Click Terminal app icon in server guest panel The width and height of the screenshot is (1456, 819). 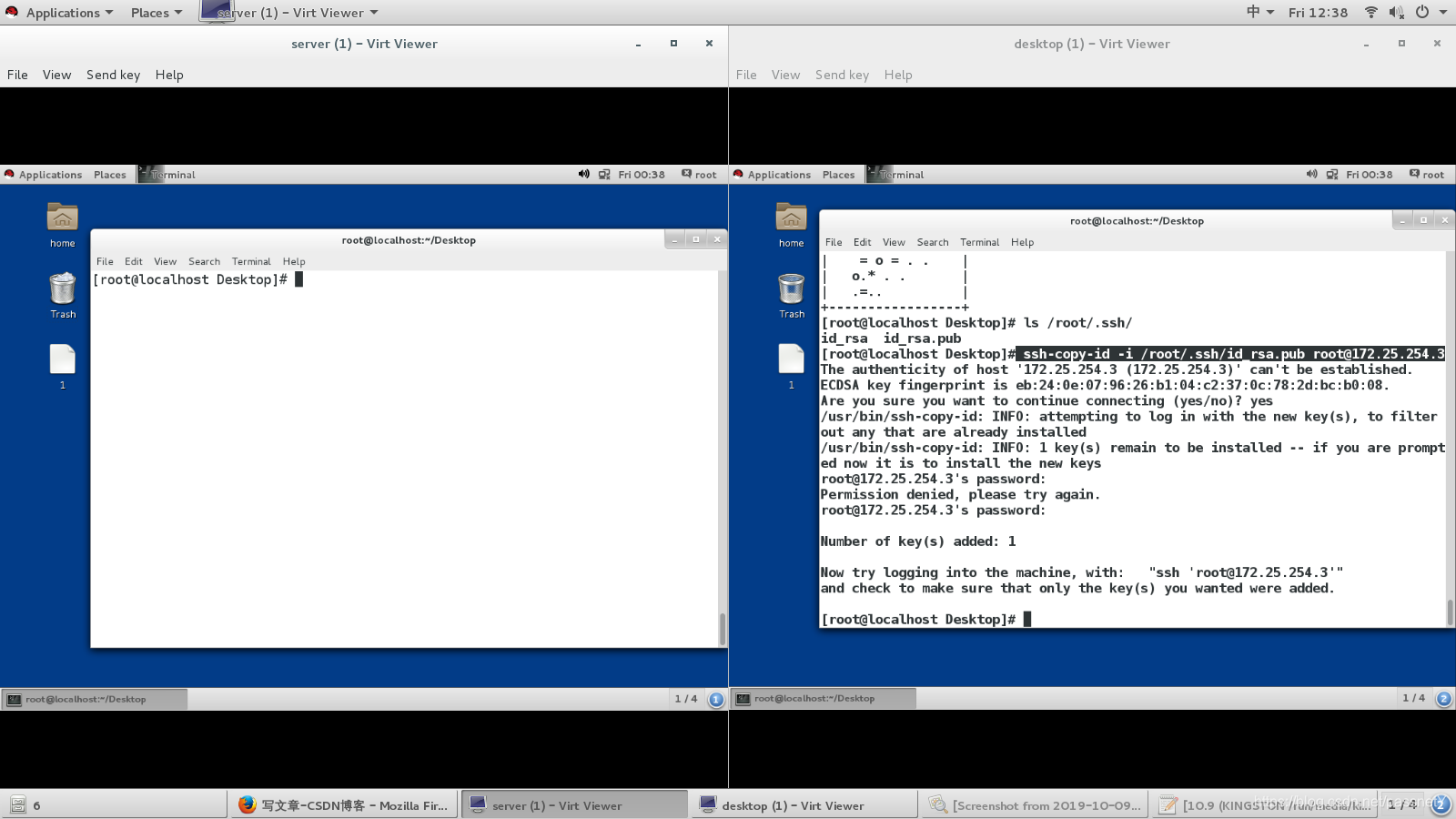pyautogui.click(x=167, y=175)
